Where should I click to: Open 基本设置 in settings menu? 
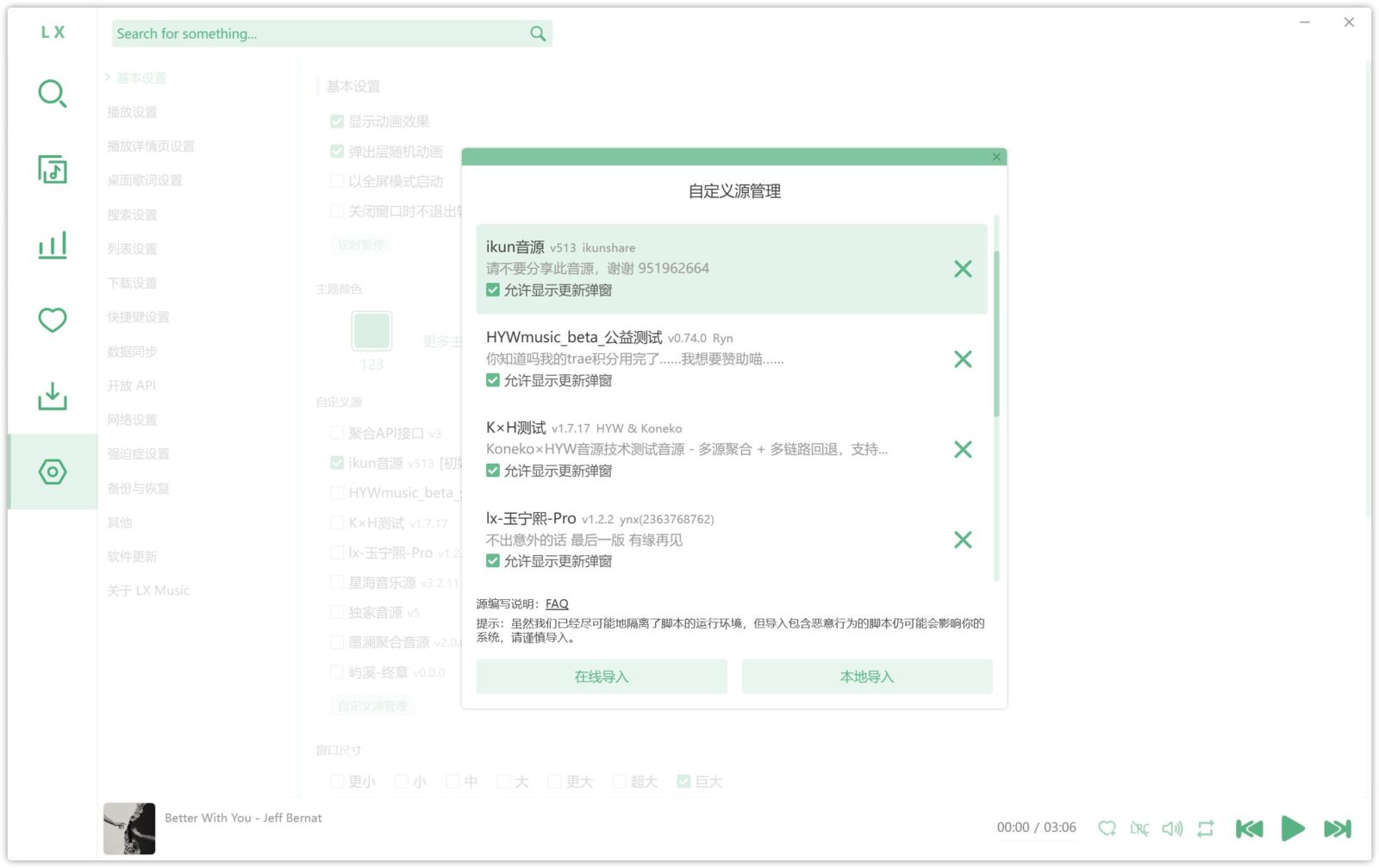click(141, 78)
